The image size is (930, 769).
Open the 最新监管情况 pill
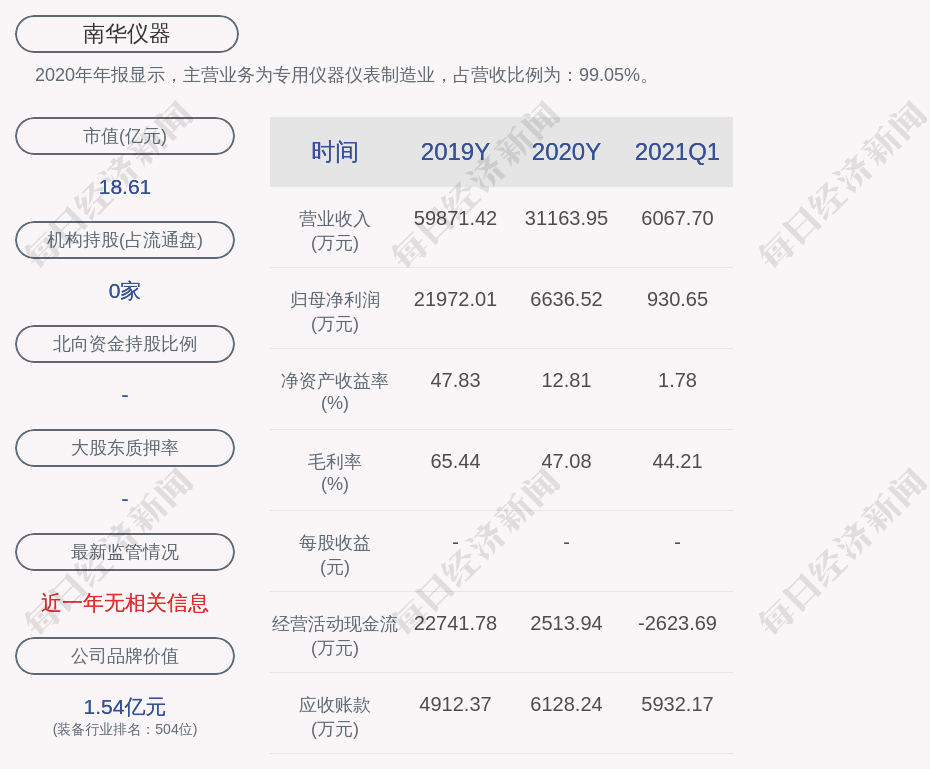pyautogui.click(x=125, y=552)
